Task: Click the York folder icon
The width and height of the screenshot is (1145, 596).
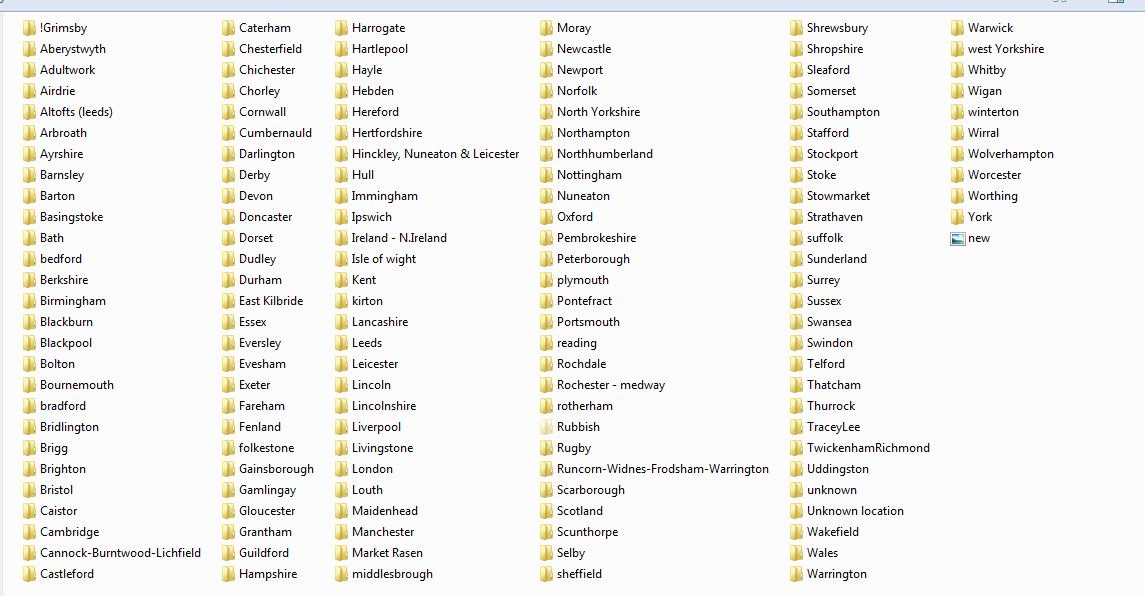Action: (x=957, y=217)
